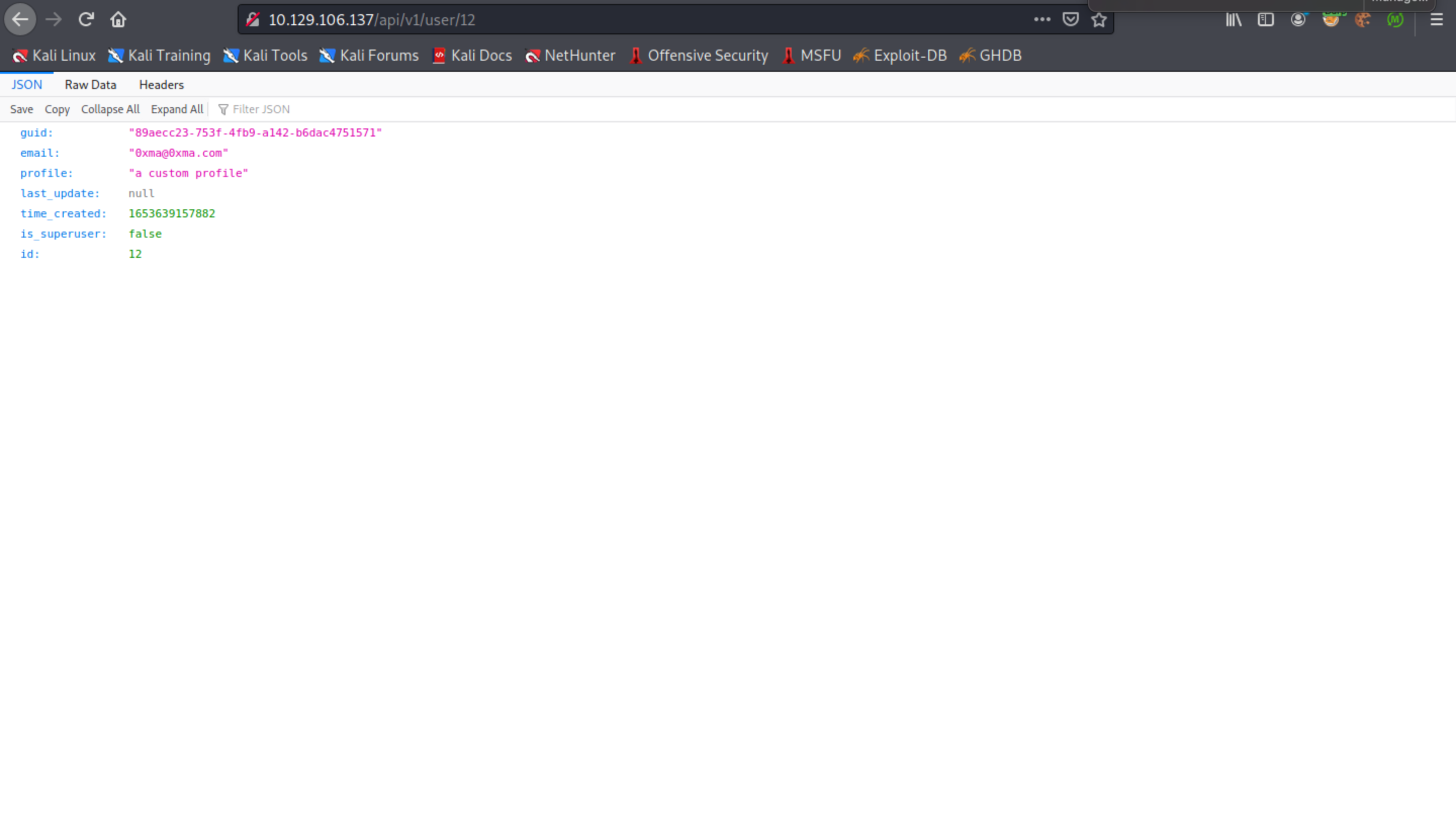1456x816 pixels.
Task: Click the green M extension icon
Action: point(1395,20)
